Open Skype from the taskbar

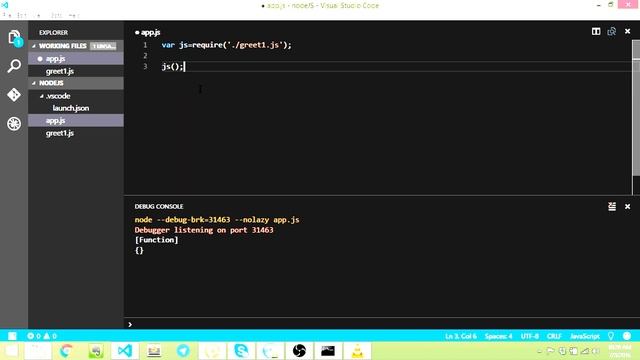[241, 351]
